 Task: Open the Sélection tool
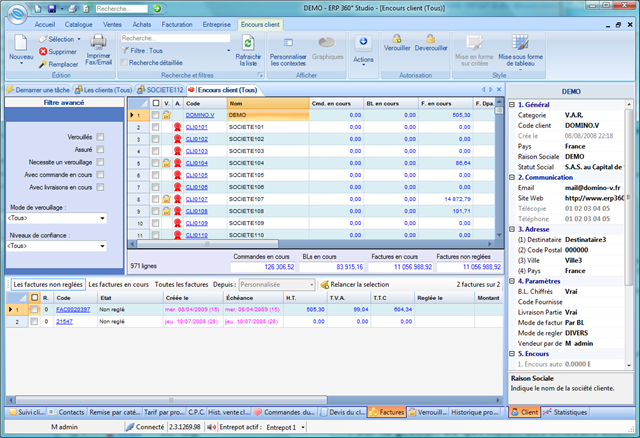click(x=60, y=39)
